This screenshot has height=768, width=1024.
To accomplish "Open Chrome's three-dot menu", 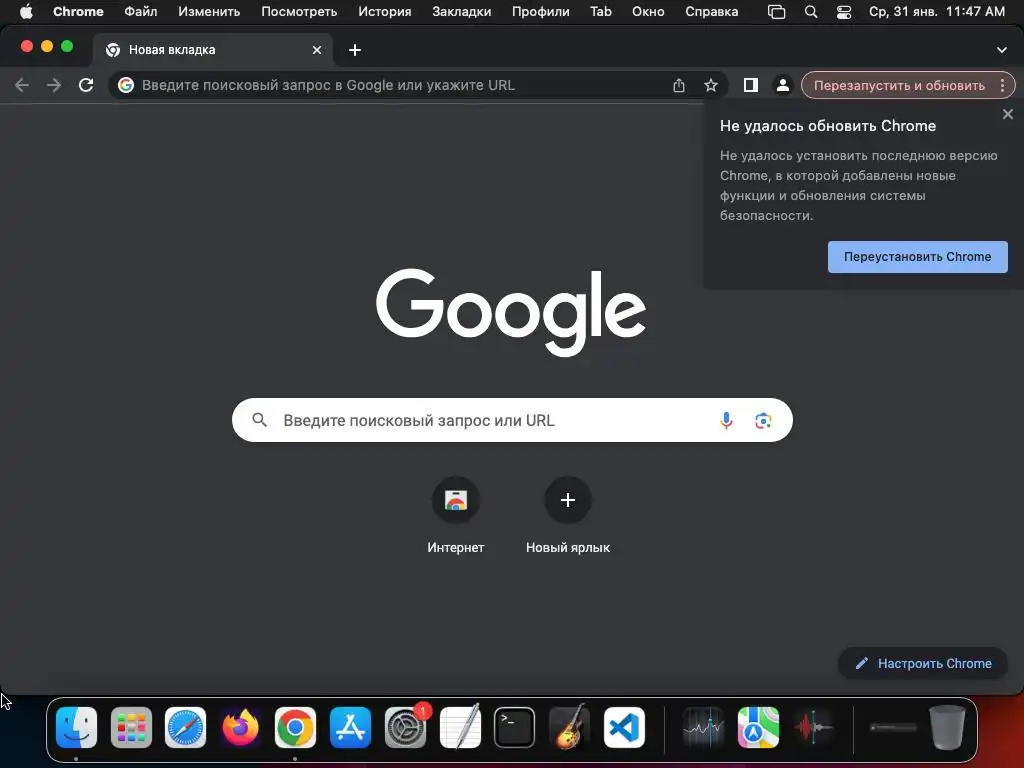I will point(1002,85).
